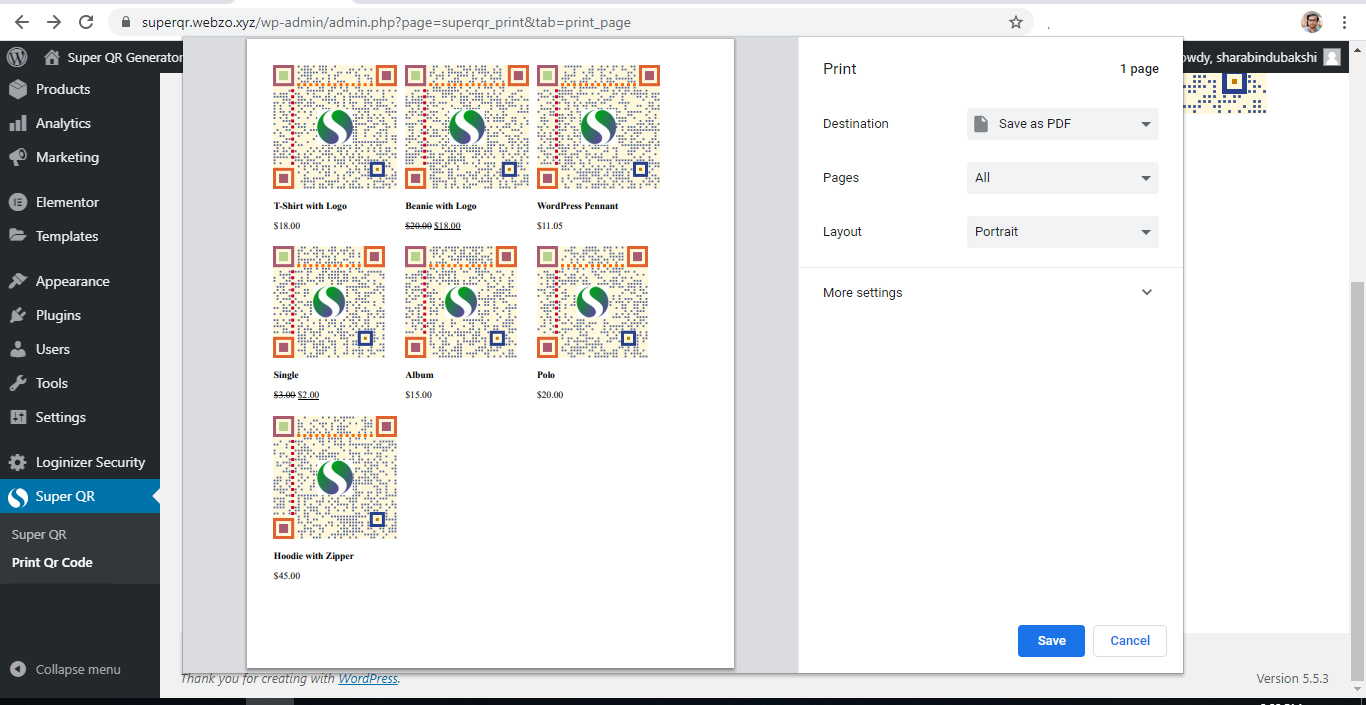The image size is (1366, 705).
Task: Click the WordPress logo in admin bar
Action: (x=18, y=57)
